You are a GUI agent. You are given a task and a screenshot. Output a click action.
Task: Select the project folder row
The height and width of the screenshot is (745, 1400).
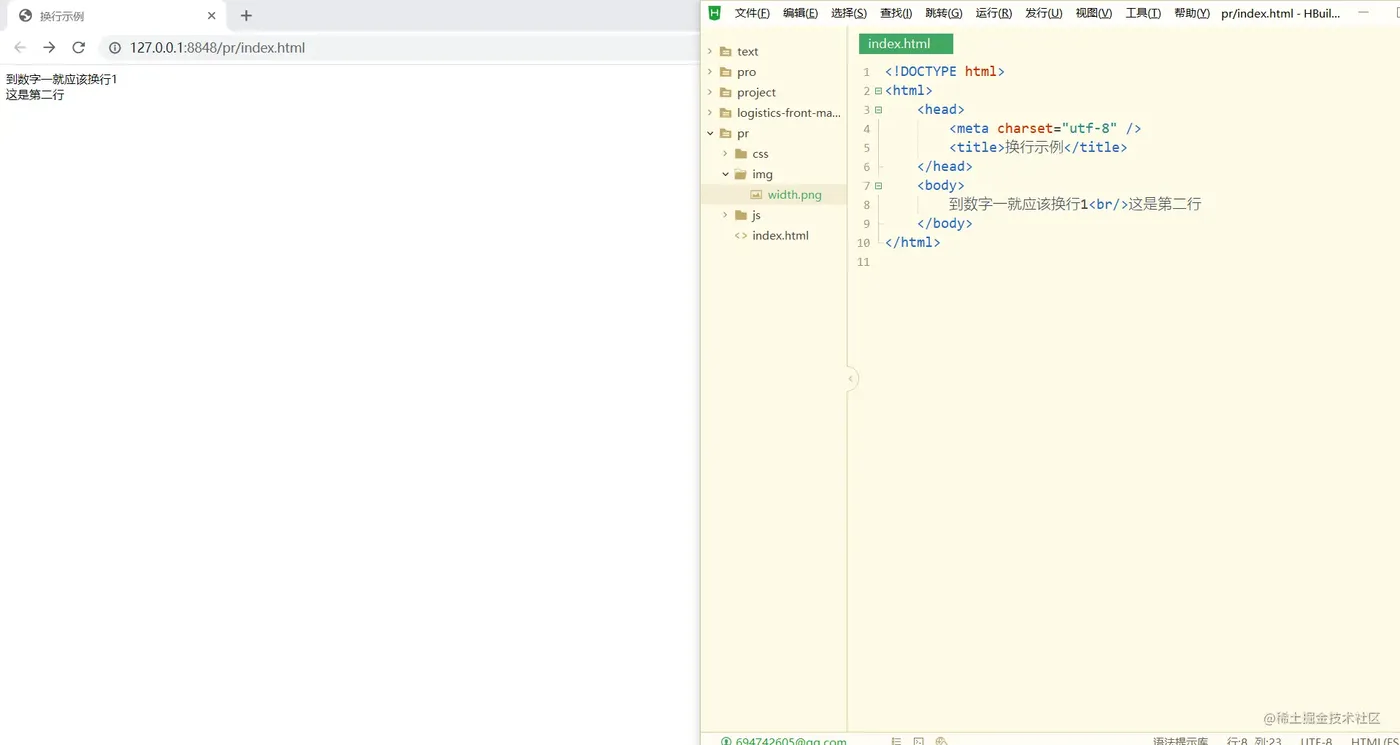point(774,92)
